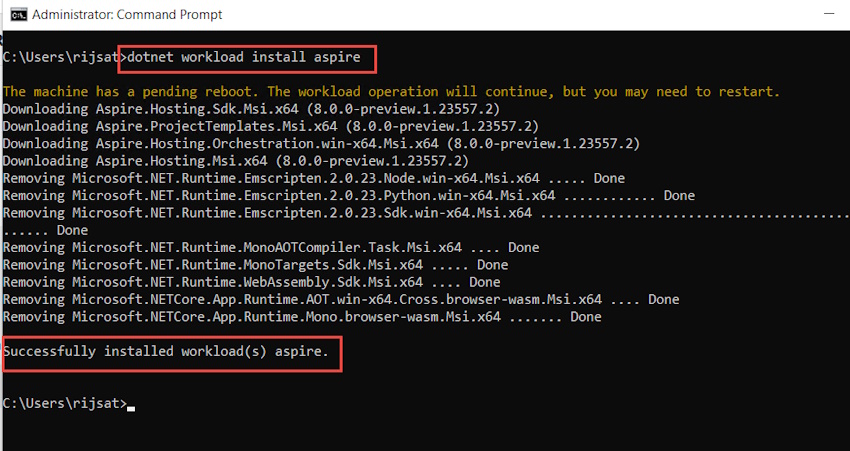Click the WebAssembly.Sdk removal line
Screen dimensions: 850x451
tap(251, 282)
